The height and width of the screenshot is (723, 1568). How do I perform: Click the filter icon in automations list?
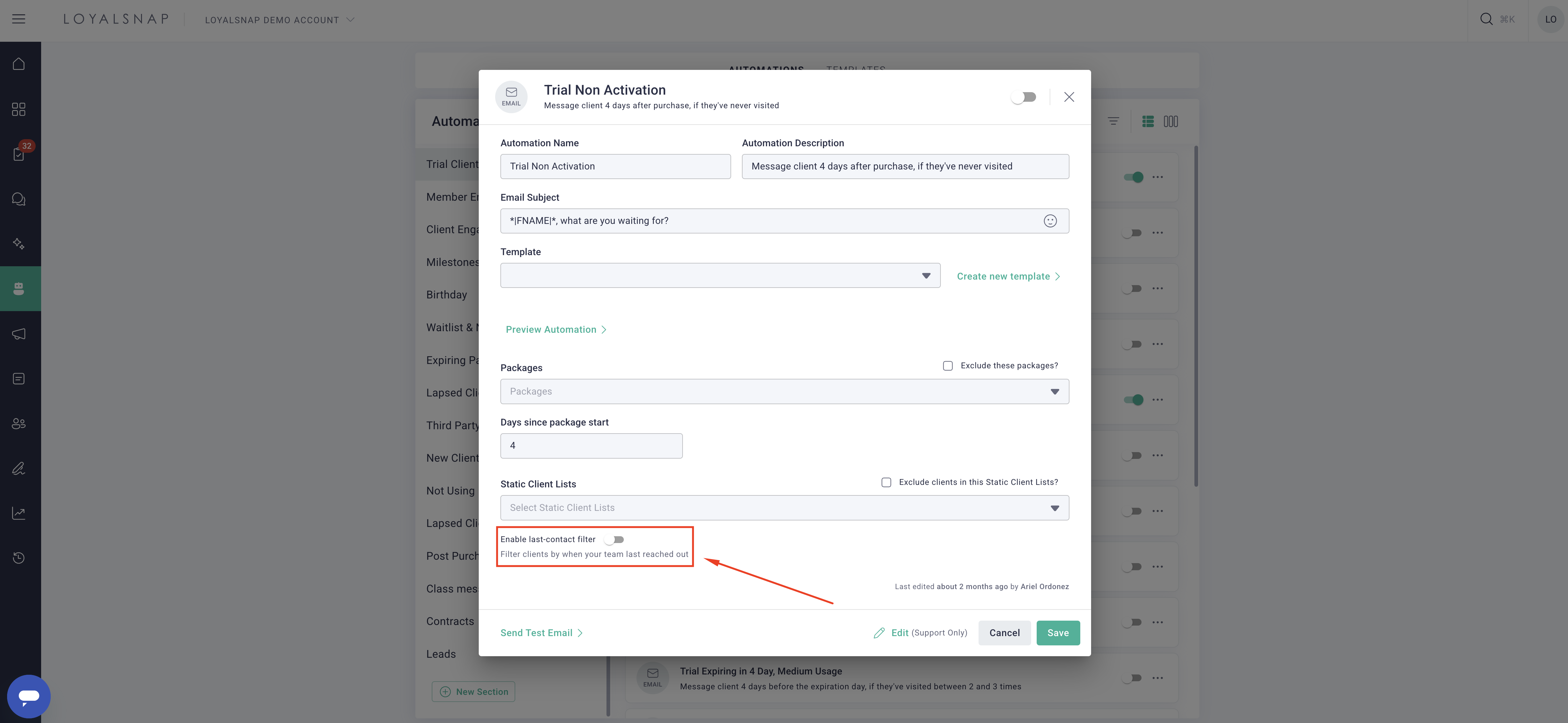[x=1113, y=121]
